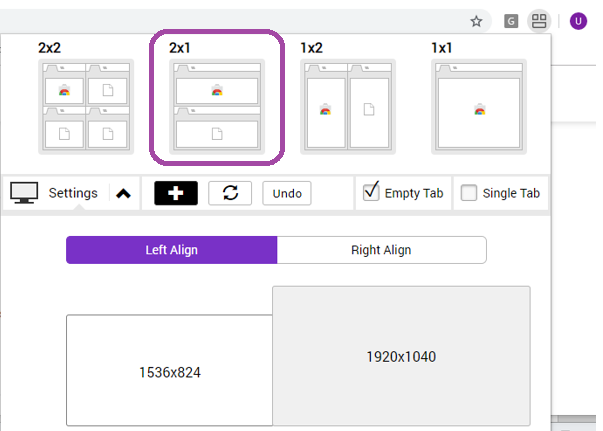
Task: Click the monitor Settings icon
Action: pyautogui.click(x=25, y=193)
